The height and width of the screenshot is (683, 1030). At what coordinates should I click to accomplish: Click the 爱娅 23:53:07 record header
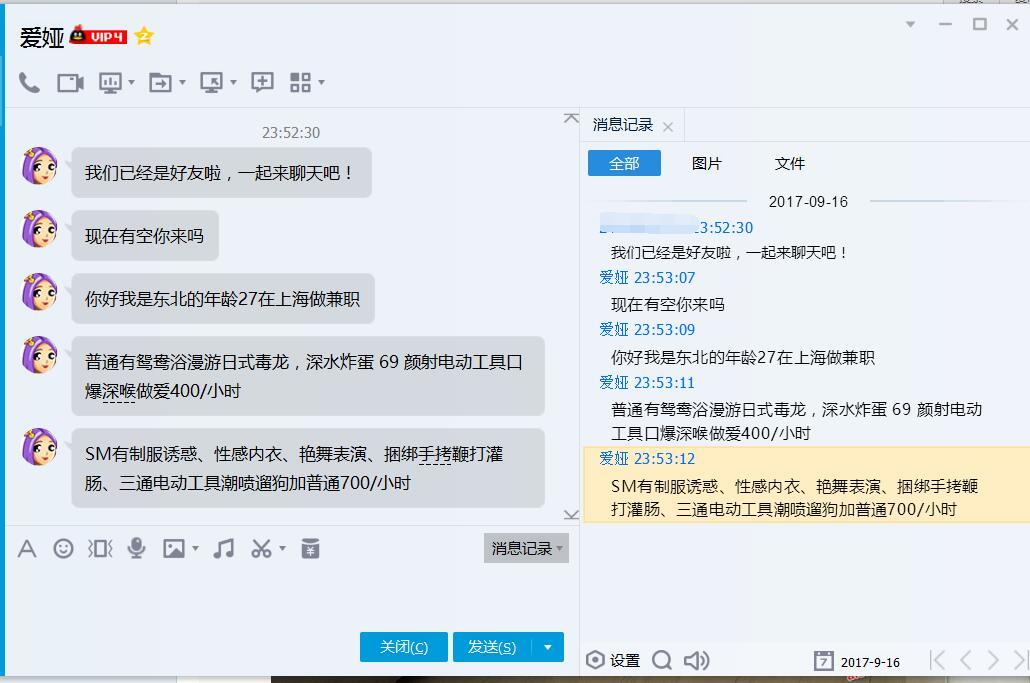647,278
